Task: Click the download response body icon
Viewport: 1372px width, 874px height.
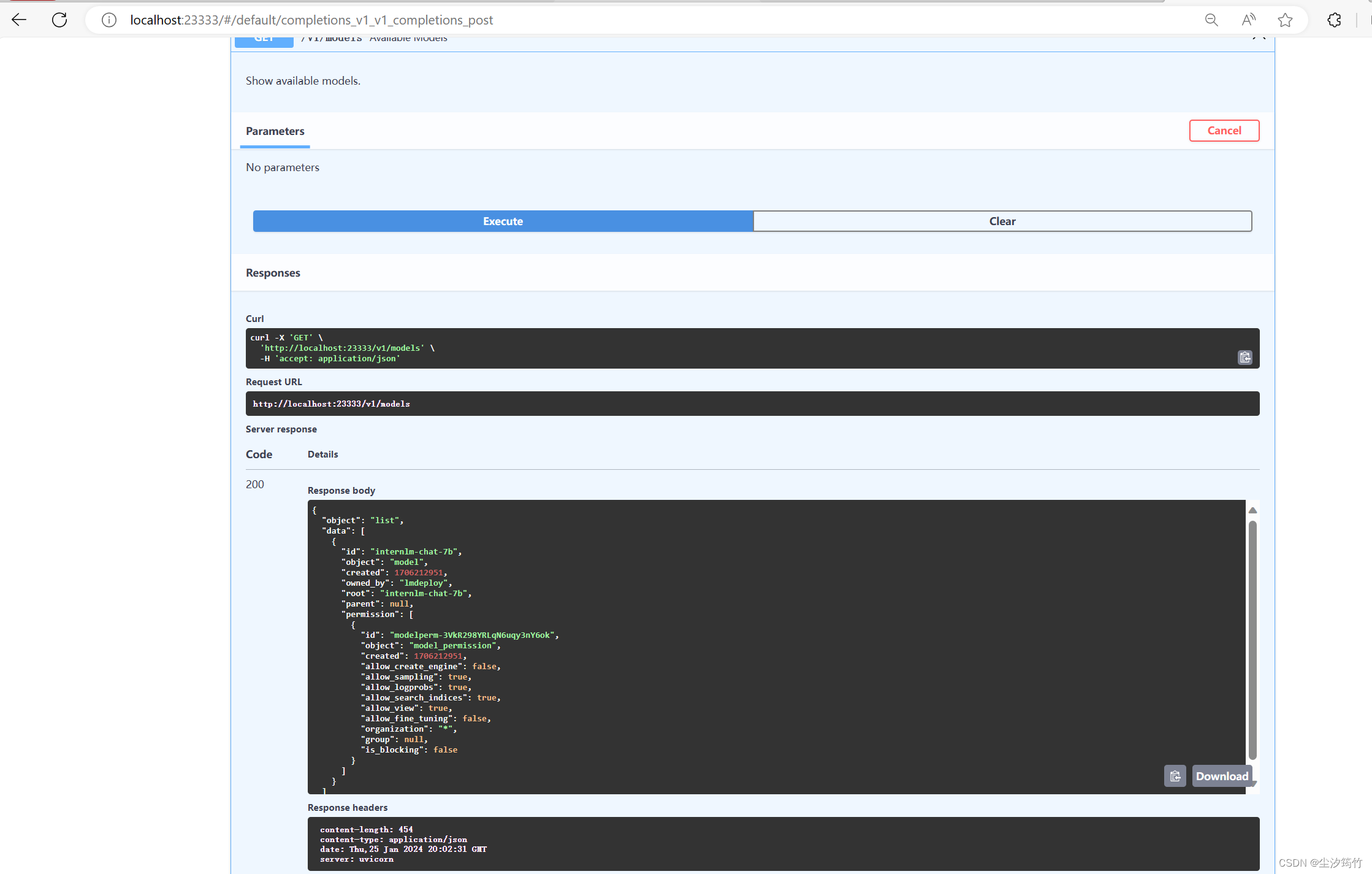Action: point(1222,776)
